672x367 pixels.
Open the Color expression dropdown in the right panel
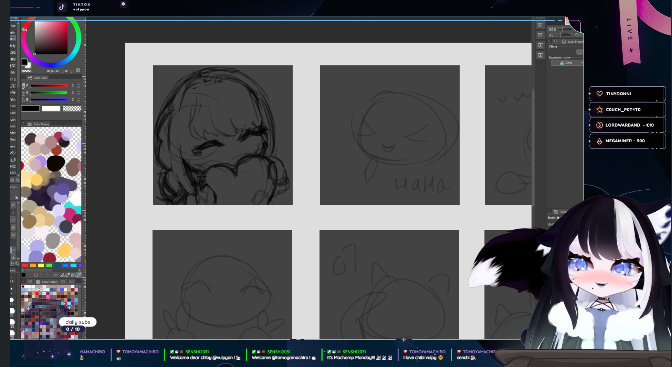[568, 63]
